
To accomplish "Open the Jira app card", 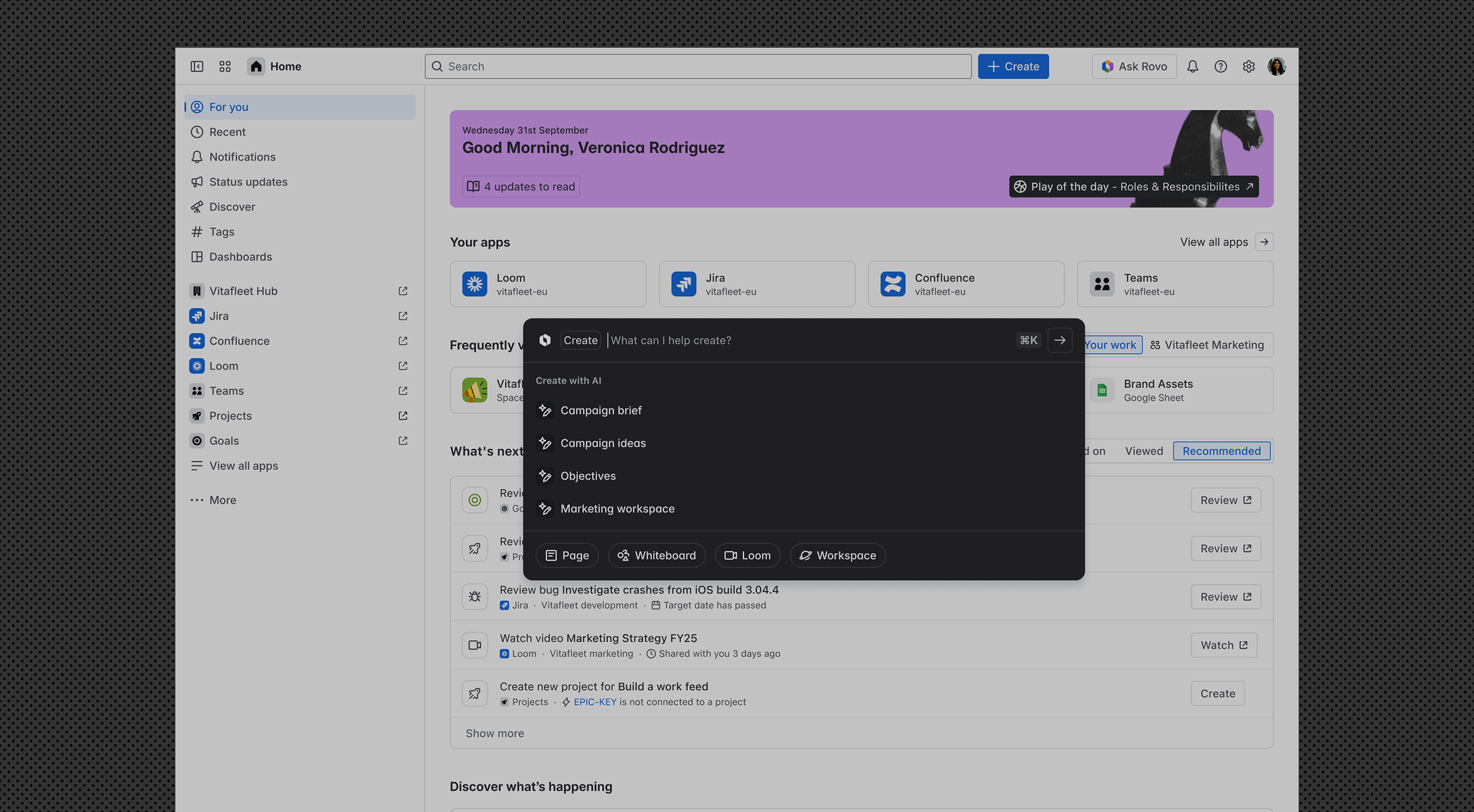I will (x=756, y=284).
